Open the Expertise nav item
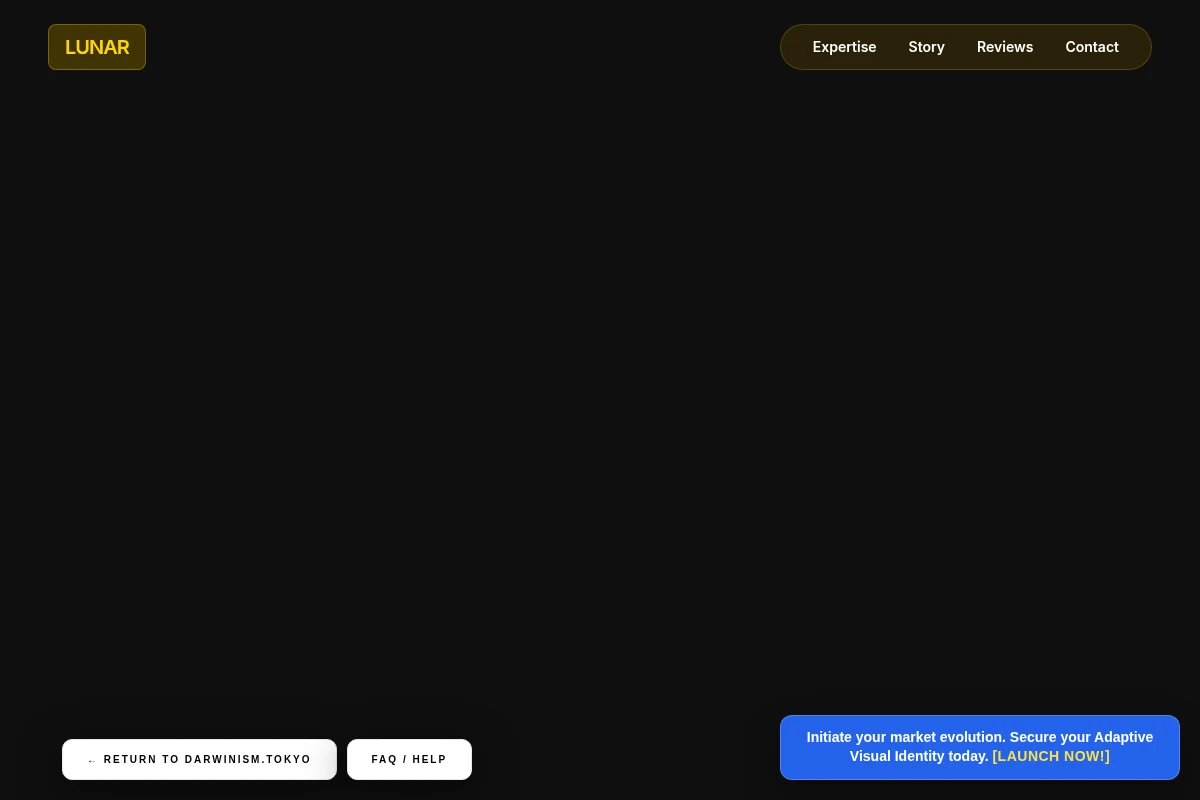 tap(844, 47)
